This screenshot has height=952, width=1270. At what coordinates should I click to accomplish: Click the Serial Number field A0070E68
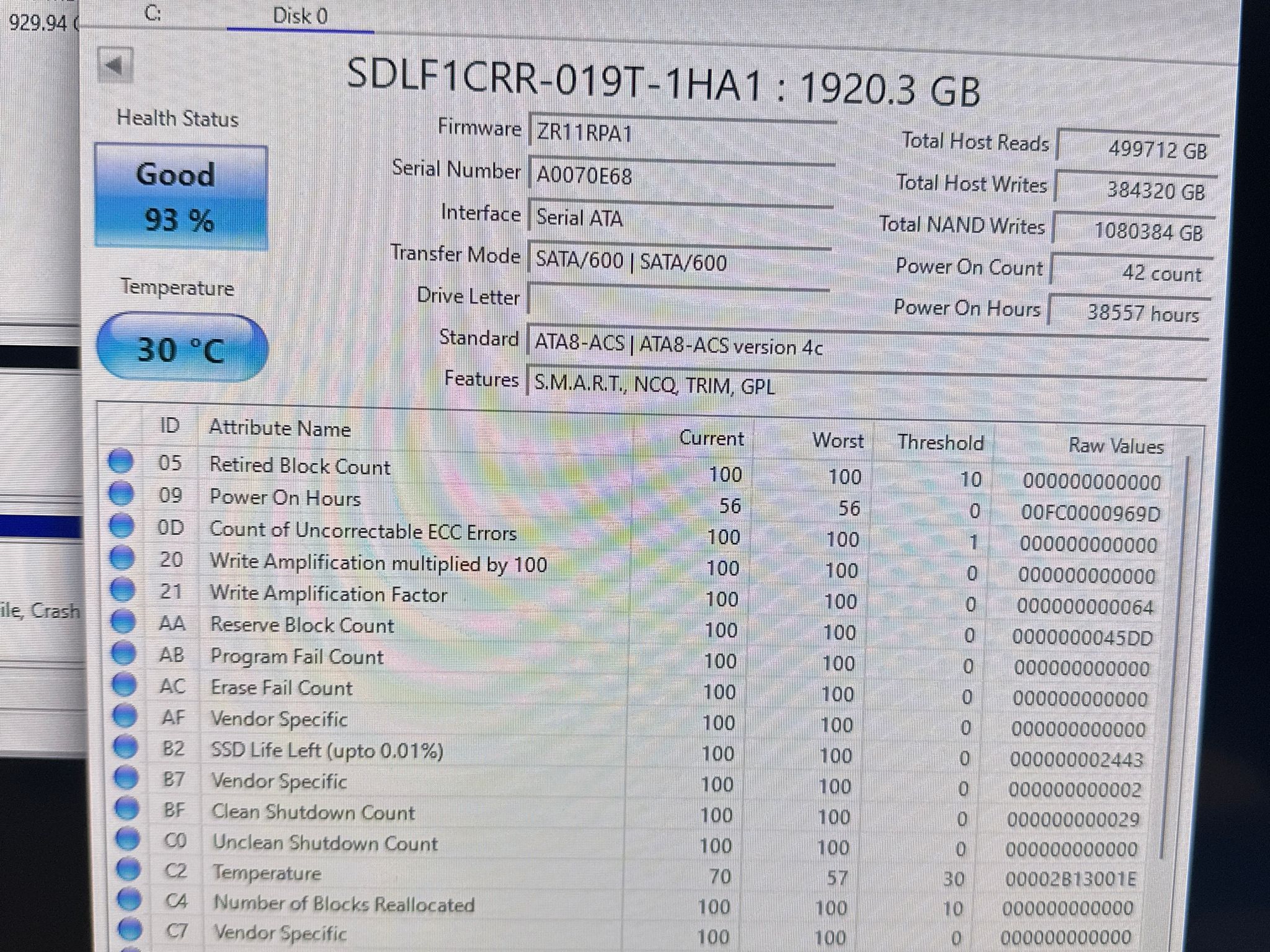click(x=682, y=175)
